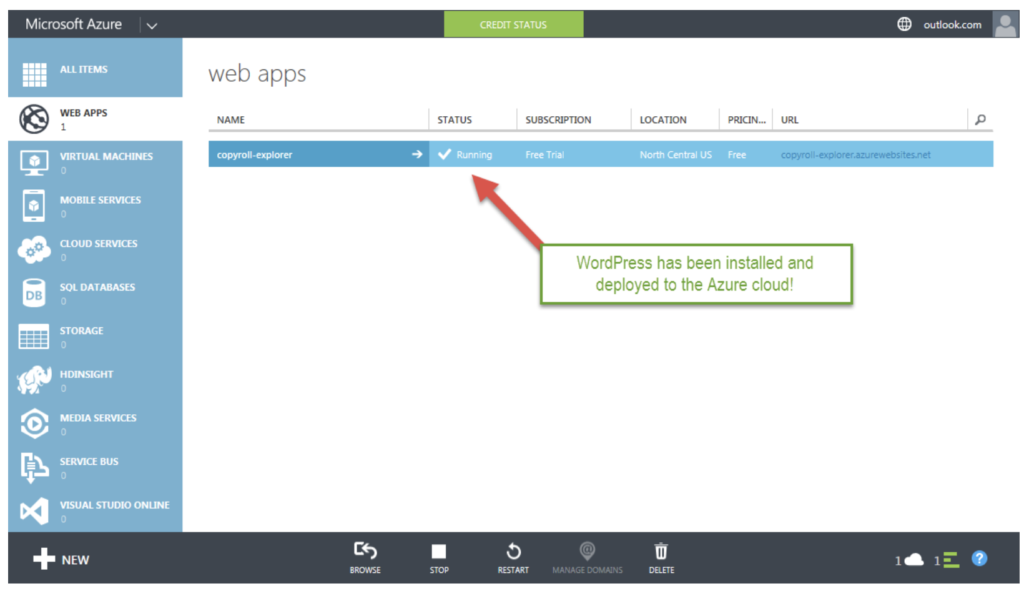Click the Web Apps globe icon
This screenshot has width=1024, height=591.
[x=34, y=119]
